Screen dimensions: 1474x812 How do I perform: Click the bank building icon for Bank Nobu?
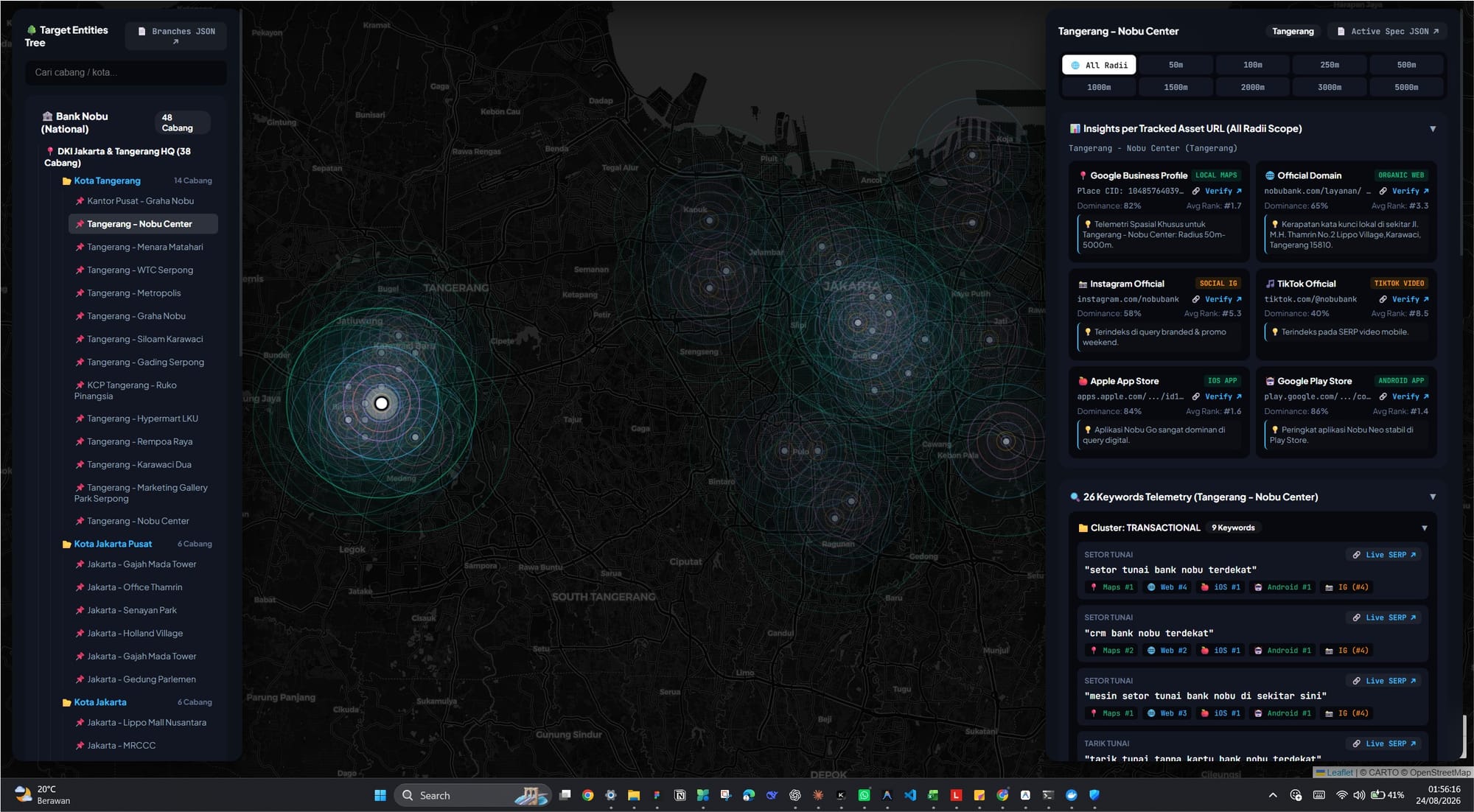click(47, 116)
